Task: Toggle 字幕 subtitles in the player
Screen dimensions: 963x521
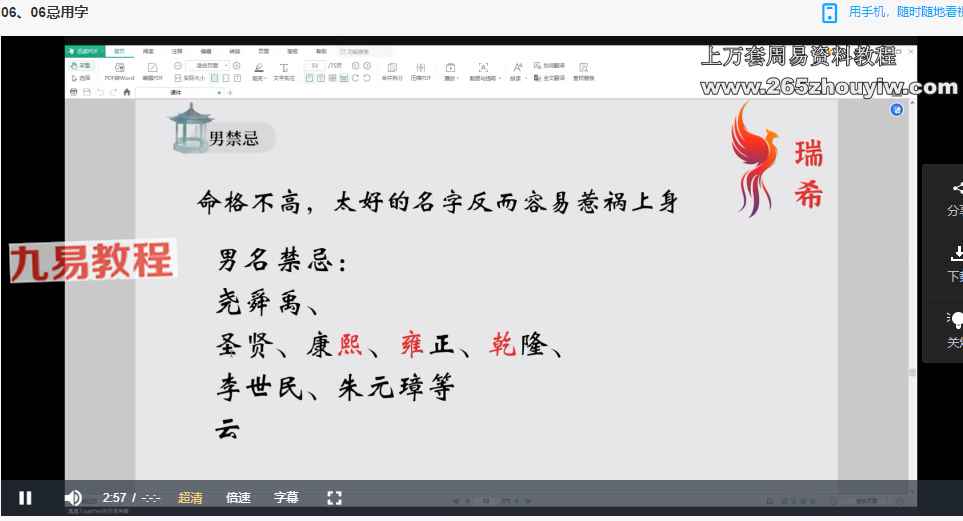Action: click(x=286, y=497)
